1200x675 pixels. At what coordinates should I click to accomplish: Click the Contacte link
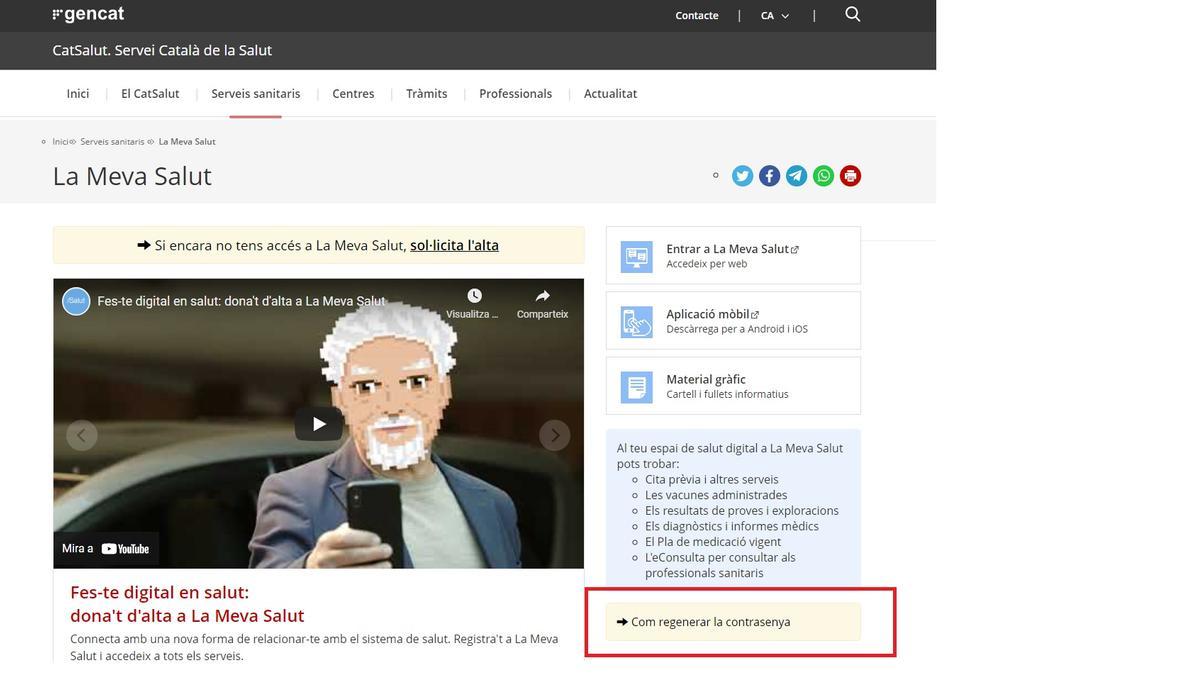click(x=696, y=15)
